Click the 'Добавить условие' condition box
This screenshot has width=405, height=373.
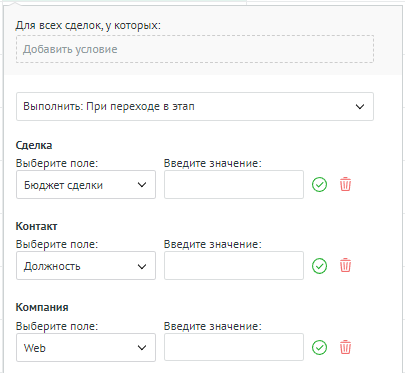(x=195, y=49)
